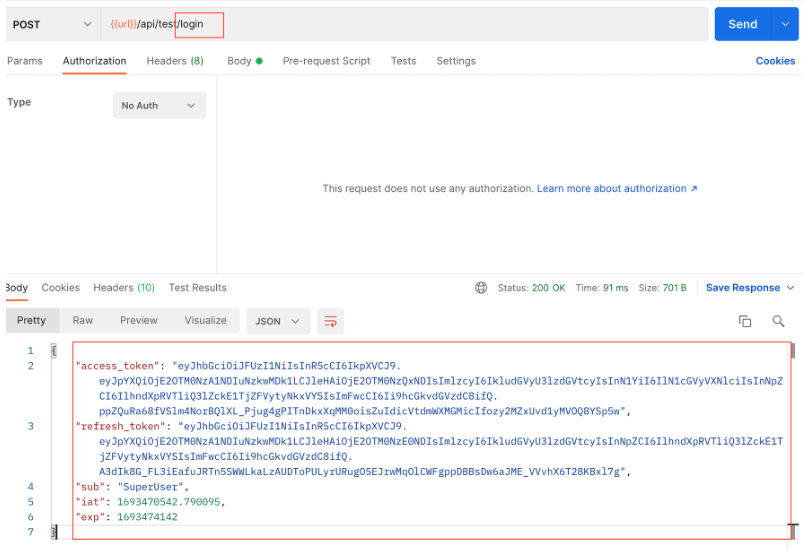Open the request Settings tab
The width and height of the screenshot is (806, 550).
pos(456,61)
